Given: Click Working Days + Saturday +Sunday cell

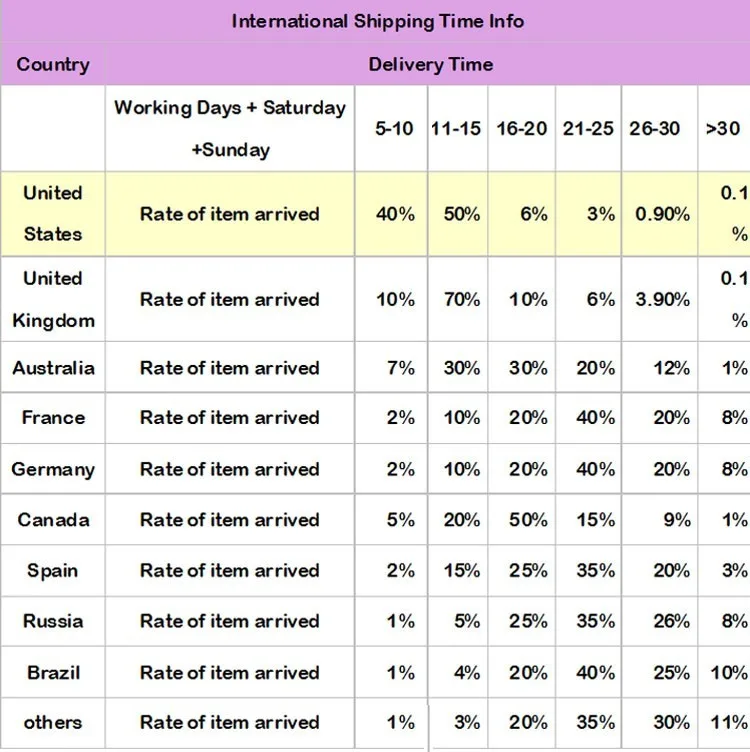Looking at the screenshot, I should (x=230, y=129).
